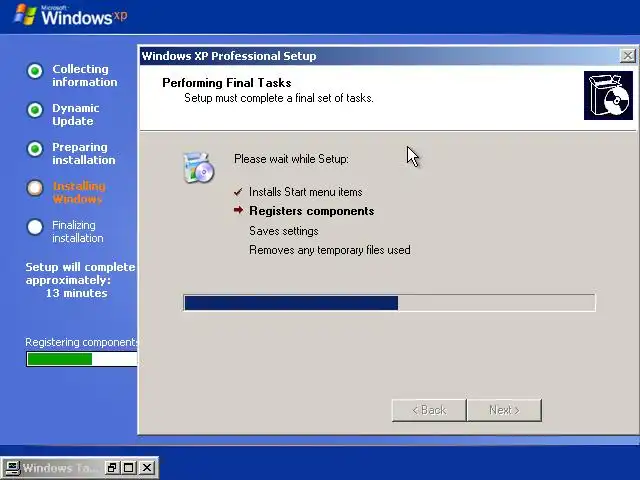Click the Windows Ta... title bar text
640x480 pixels.
pos(61,468)
